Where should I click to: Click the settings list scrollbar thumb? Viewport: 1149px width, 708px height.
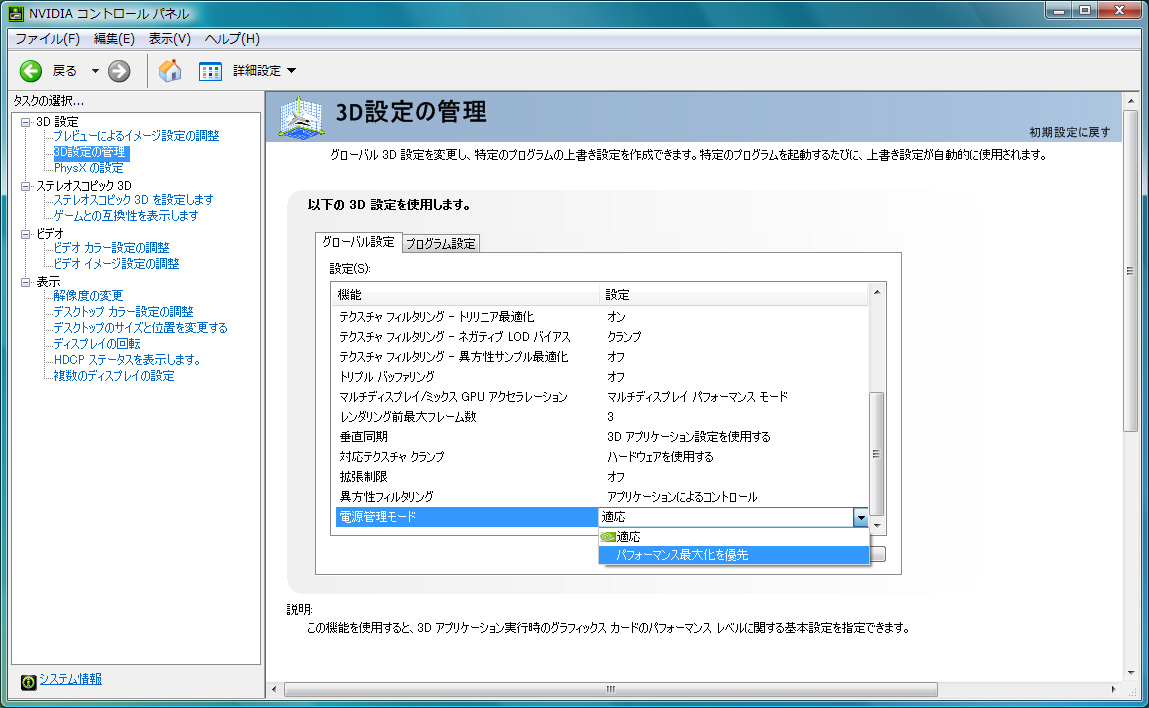point(876,454)
